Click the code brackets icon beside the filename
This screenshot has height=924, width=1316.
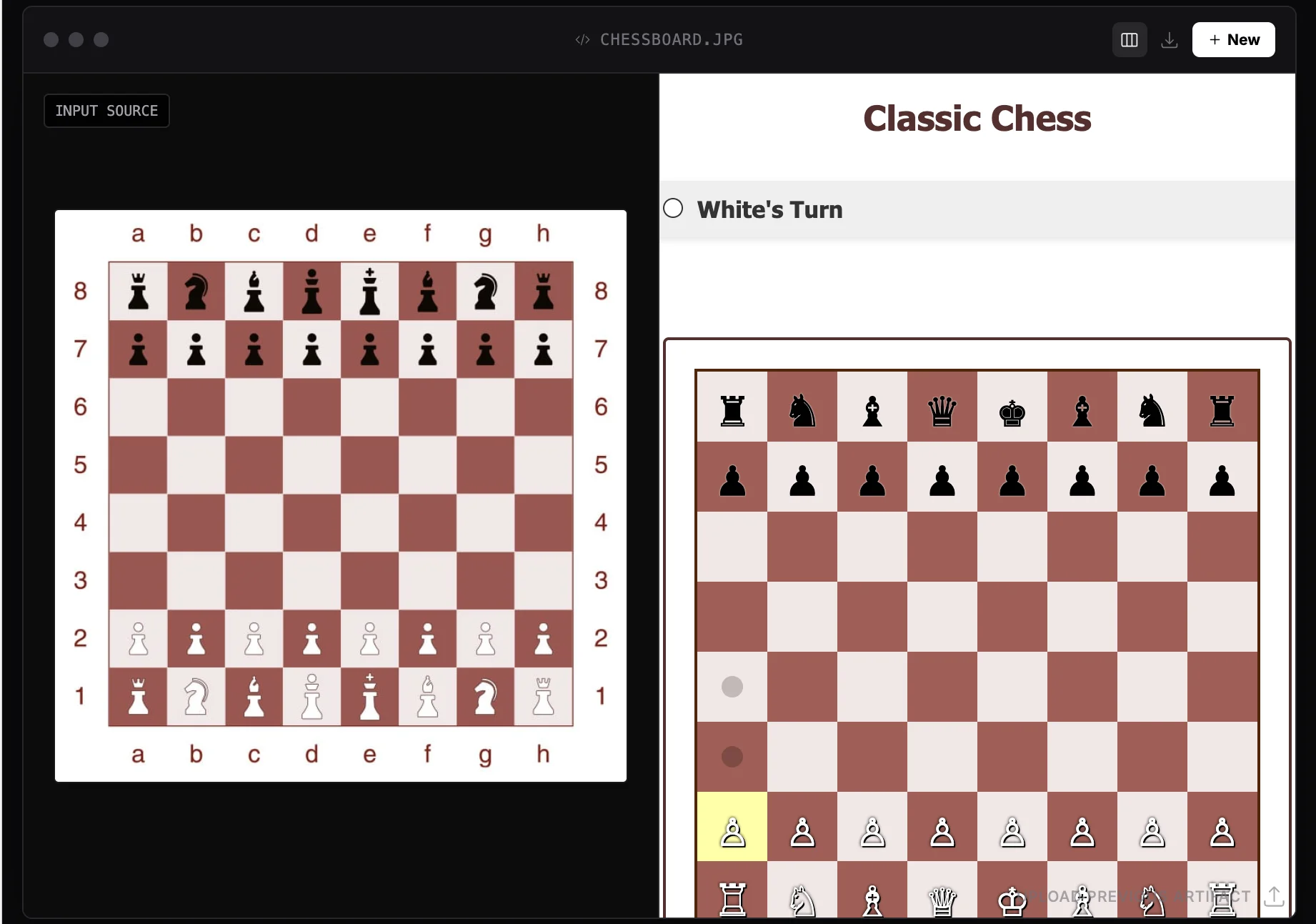582,40
